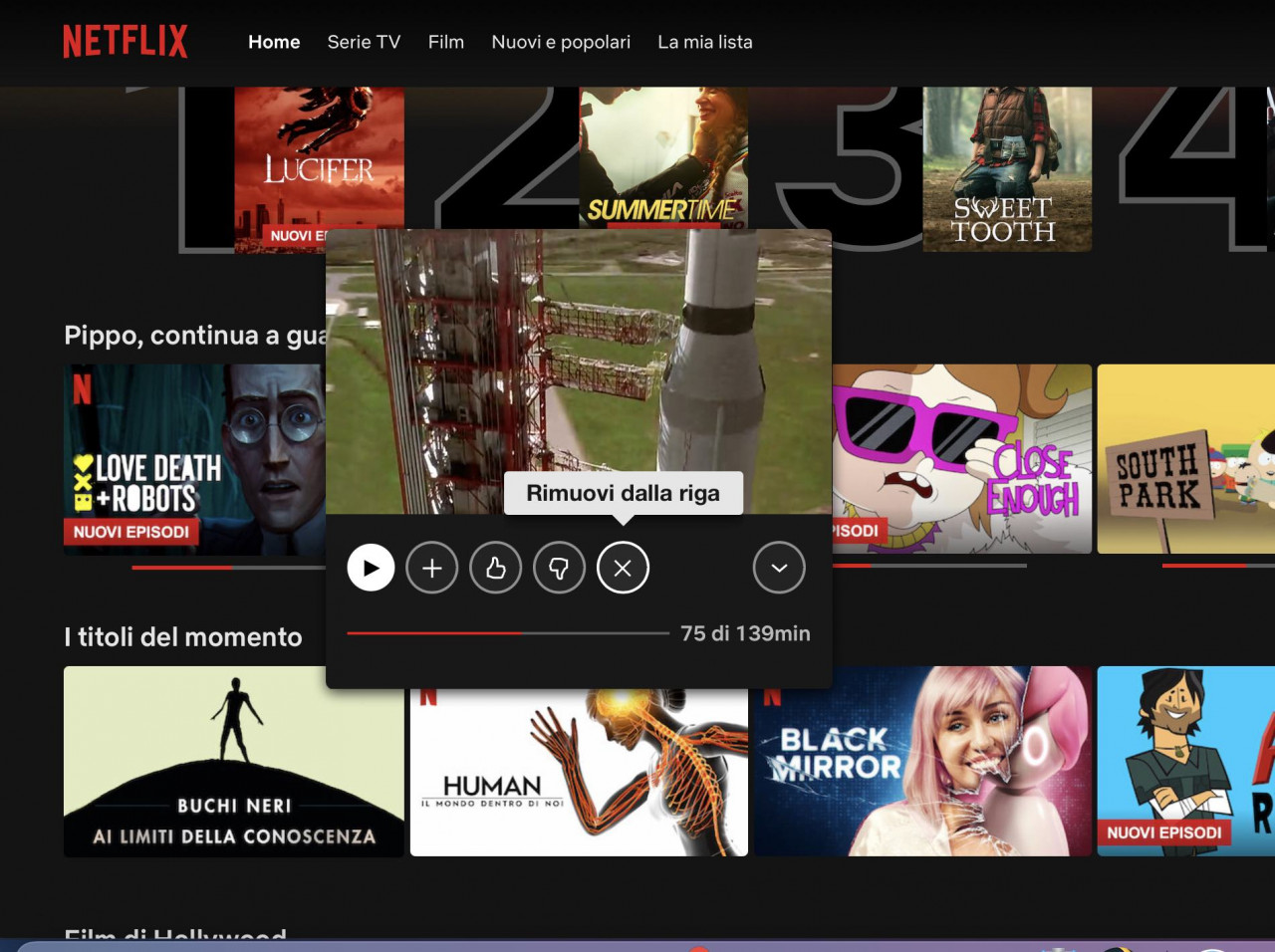1275x952 pixels.
Task: Open Serie TV section
Action: [x=364, y=42]
